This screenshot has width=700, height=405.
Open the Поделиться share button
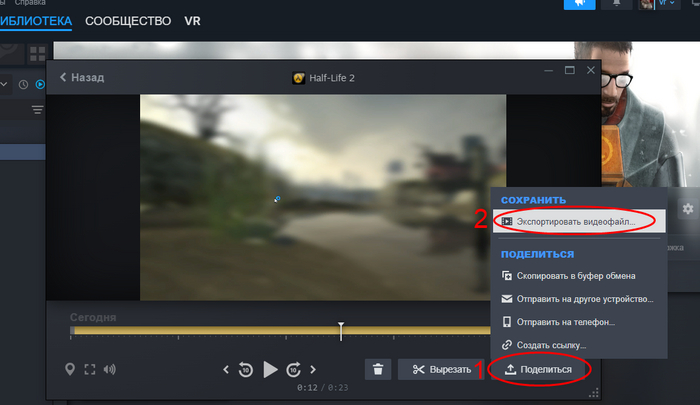click(x=538, y=369)
